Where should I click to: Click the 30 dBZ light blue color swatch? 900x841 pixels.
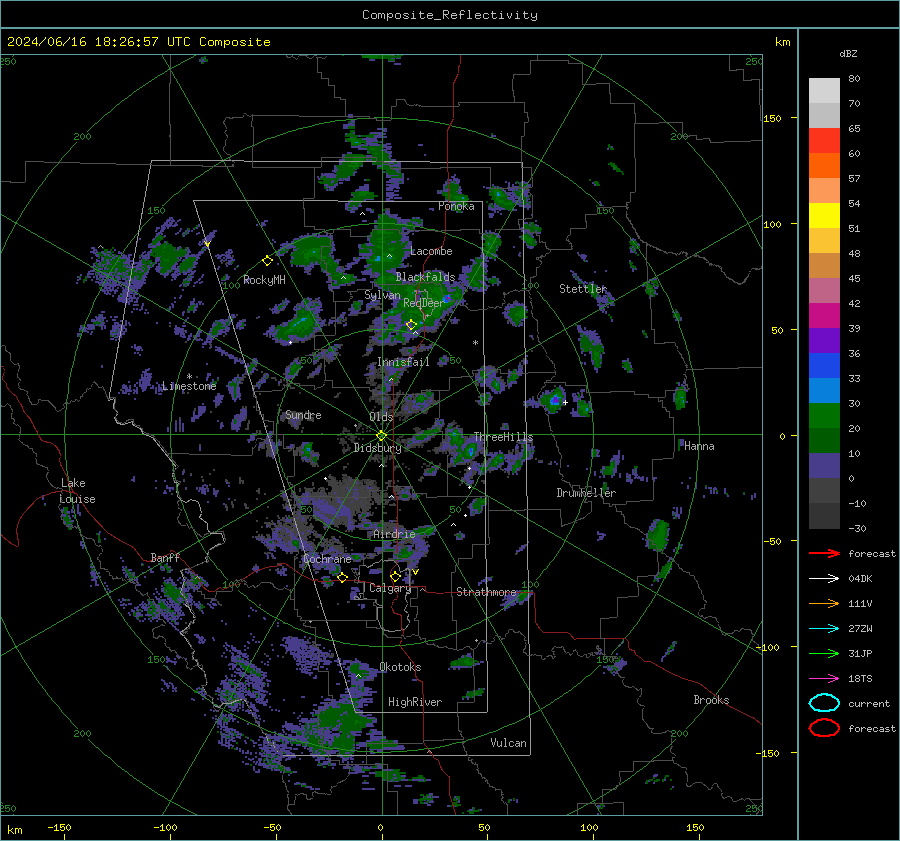tap(824, 390)
